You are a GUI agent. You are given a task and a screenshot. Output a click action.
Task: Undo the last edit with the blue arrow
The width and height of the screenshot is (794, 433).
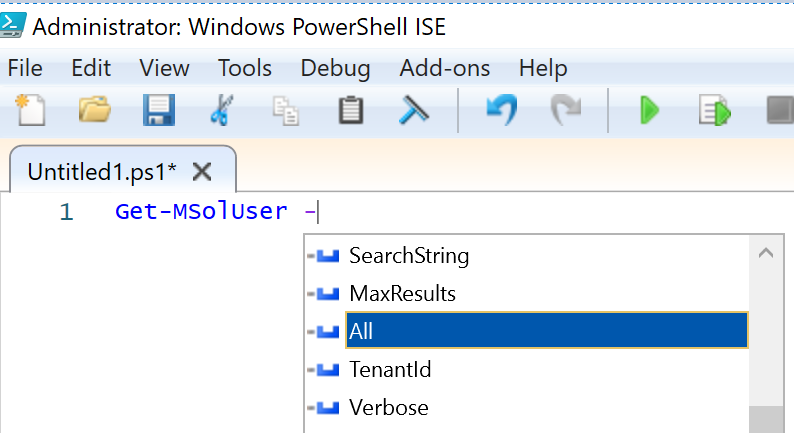pos(502,109)
